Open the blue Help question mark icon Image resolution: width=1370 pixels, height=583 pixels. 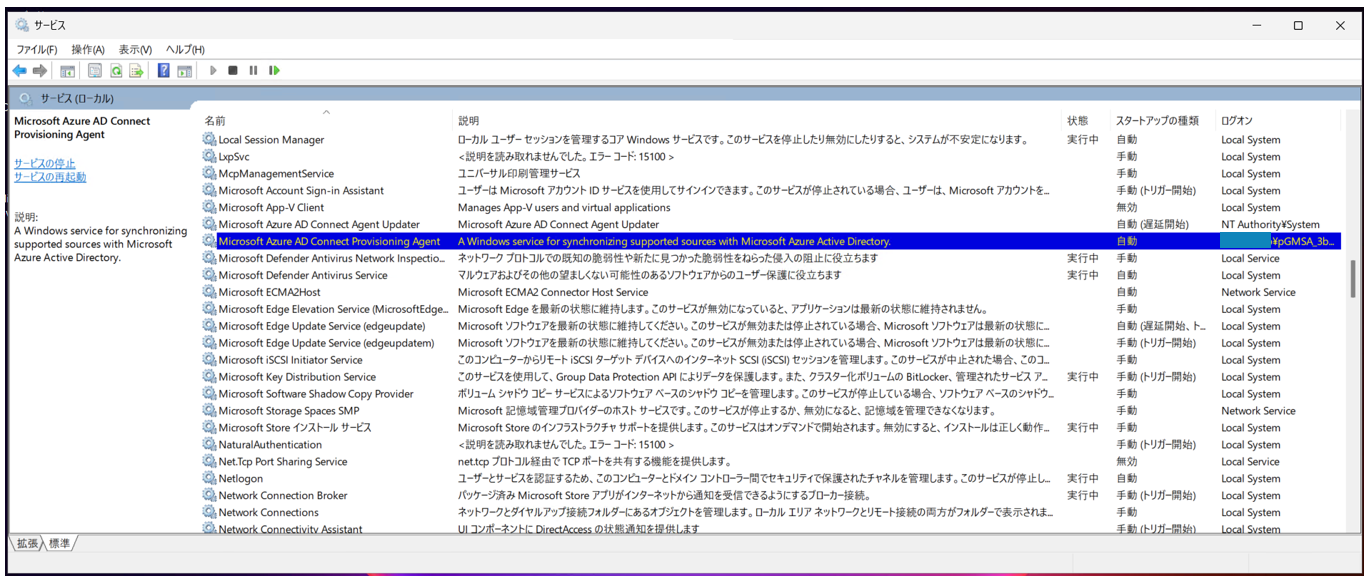pyautogui.click(x=164, y=71)
